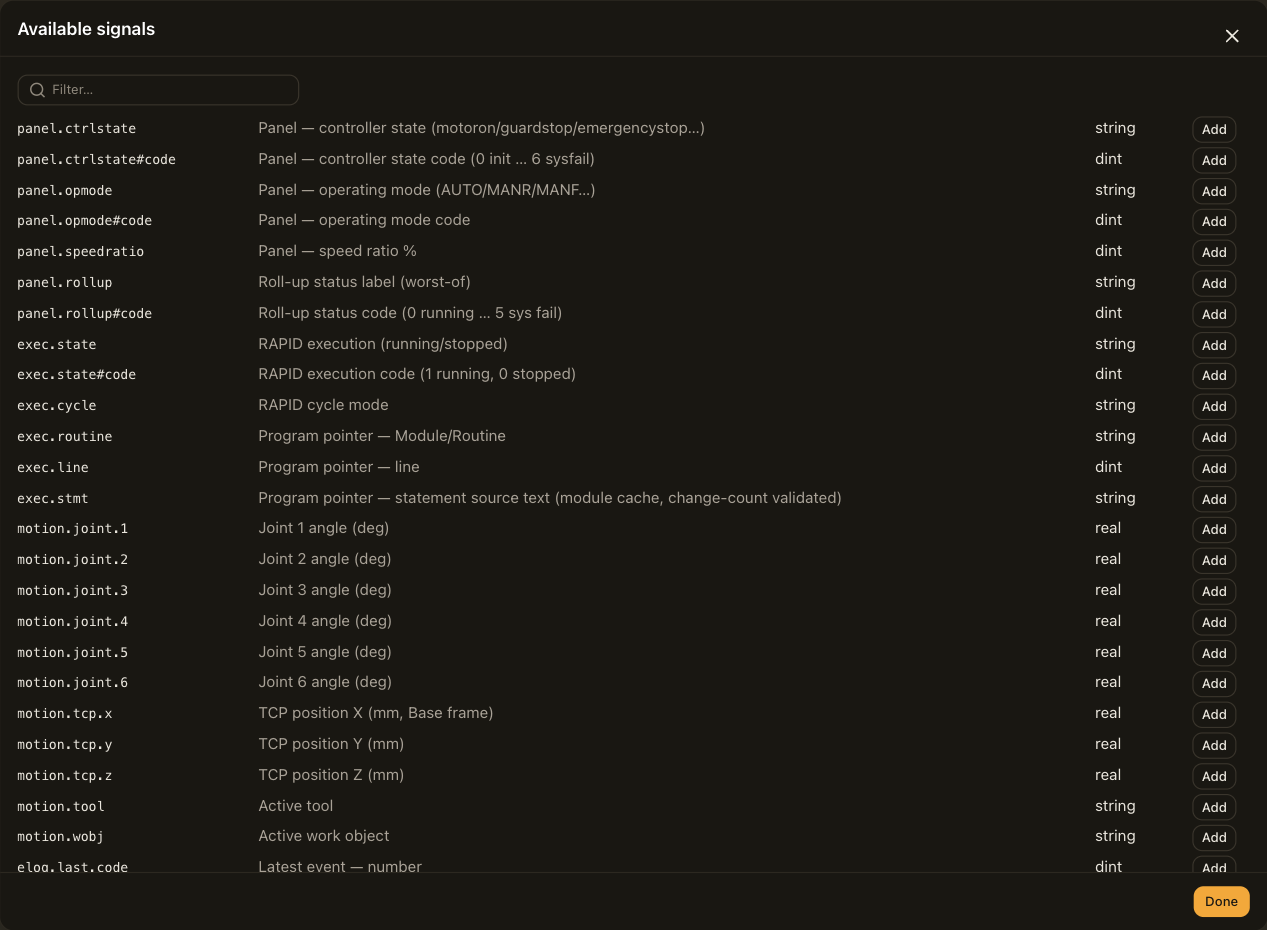This screenshot has width=1267, height=930.
Task: Add the panel.ctrlstate signal
Action: (x=1214, y=129)
